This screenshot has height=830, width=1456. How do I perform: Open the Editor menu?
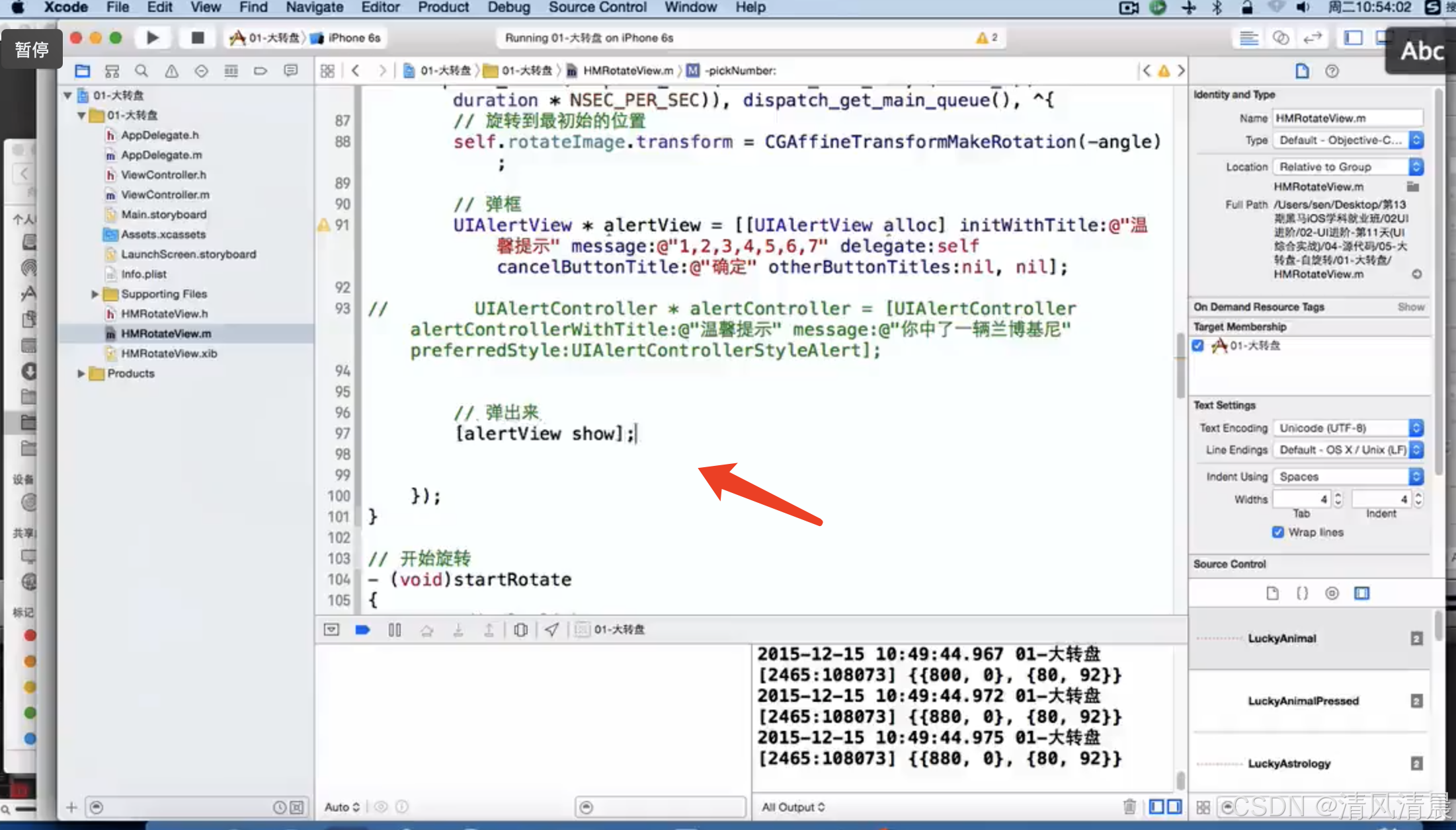[x=380, y=7]
